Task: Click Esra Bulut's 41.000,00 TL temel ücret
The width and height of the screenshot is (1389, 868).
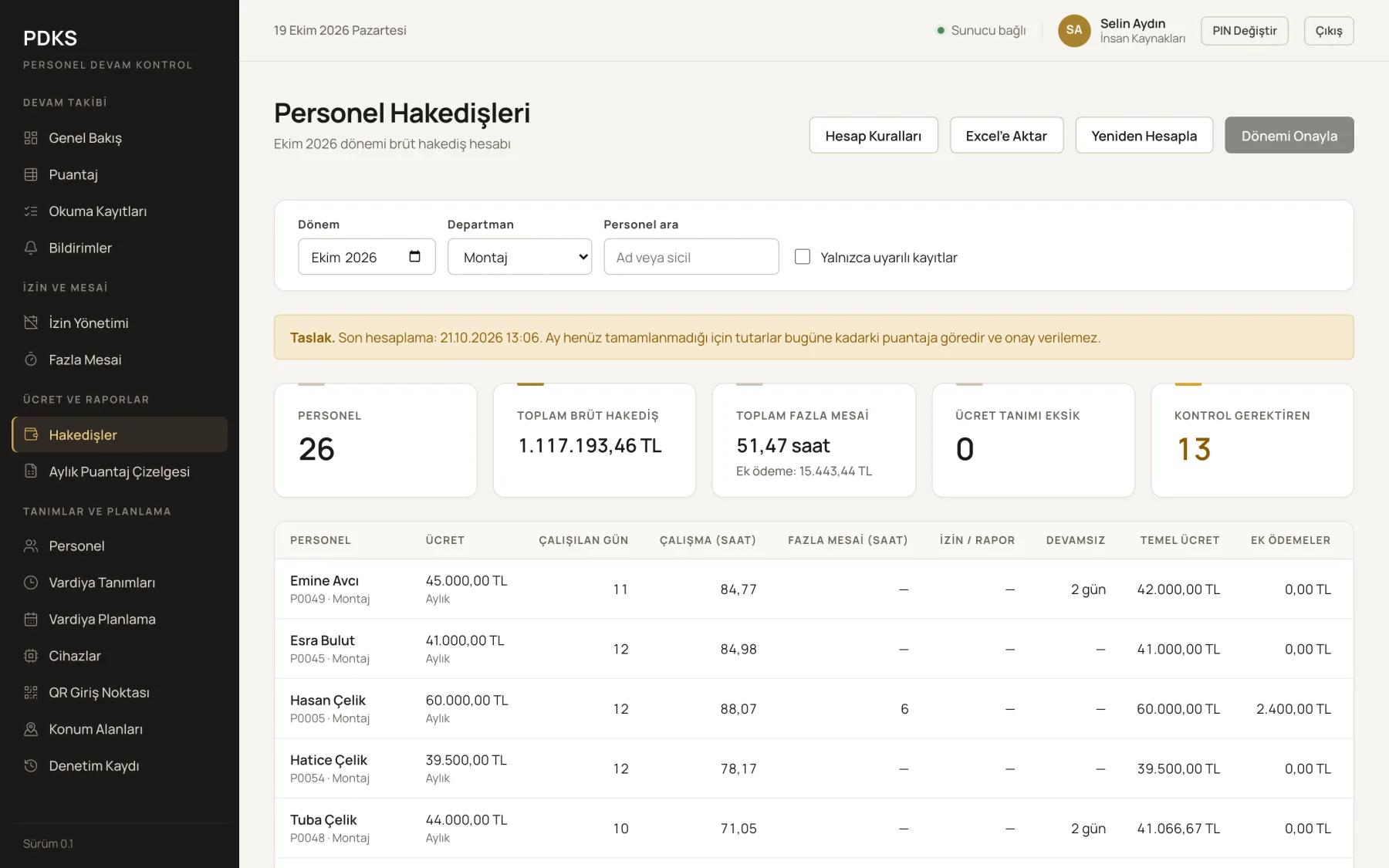Action: click(x=1178, y=649)
